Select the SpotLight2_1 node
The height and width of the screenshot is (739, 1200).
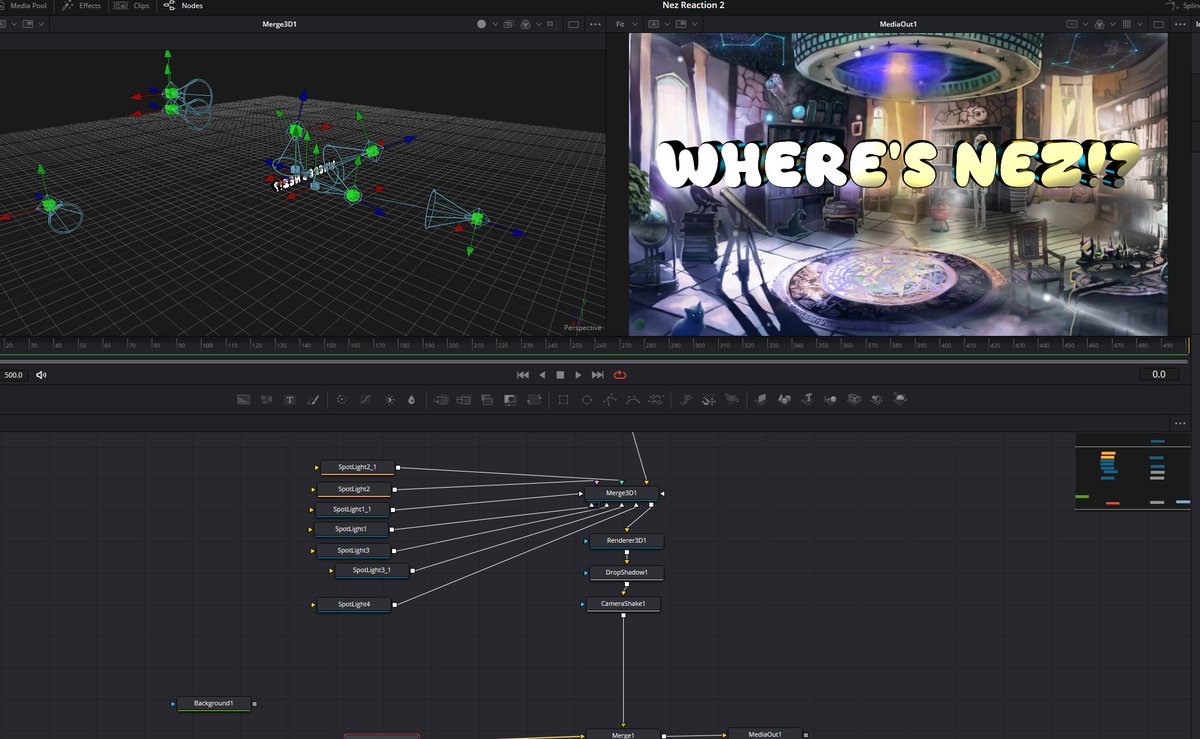[357, 467]
